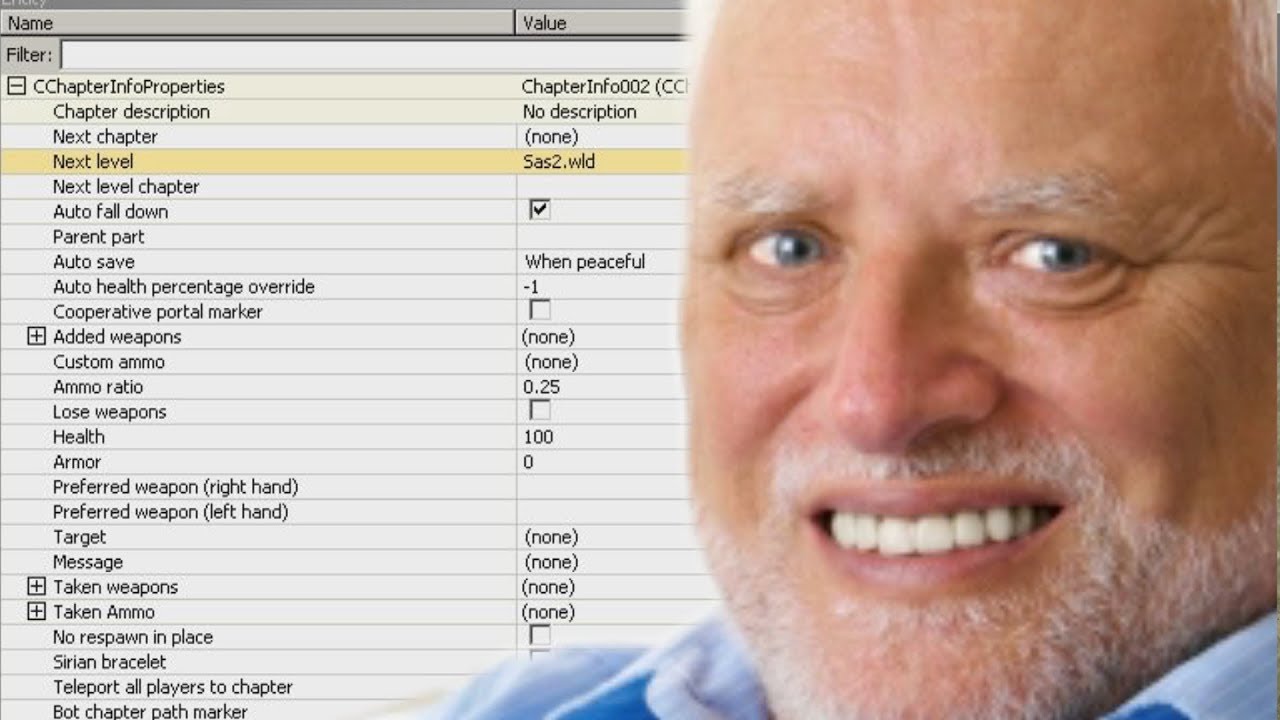Screen dimensions: 1280x720
Task: Select the Target property name
Action: pos(80,537)
